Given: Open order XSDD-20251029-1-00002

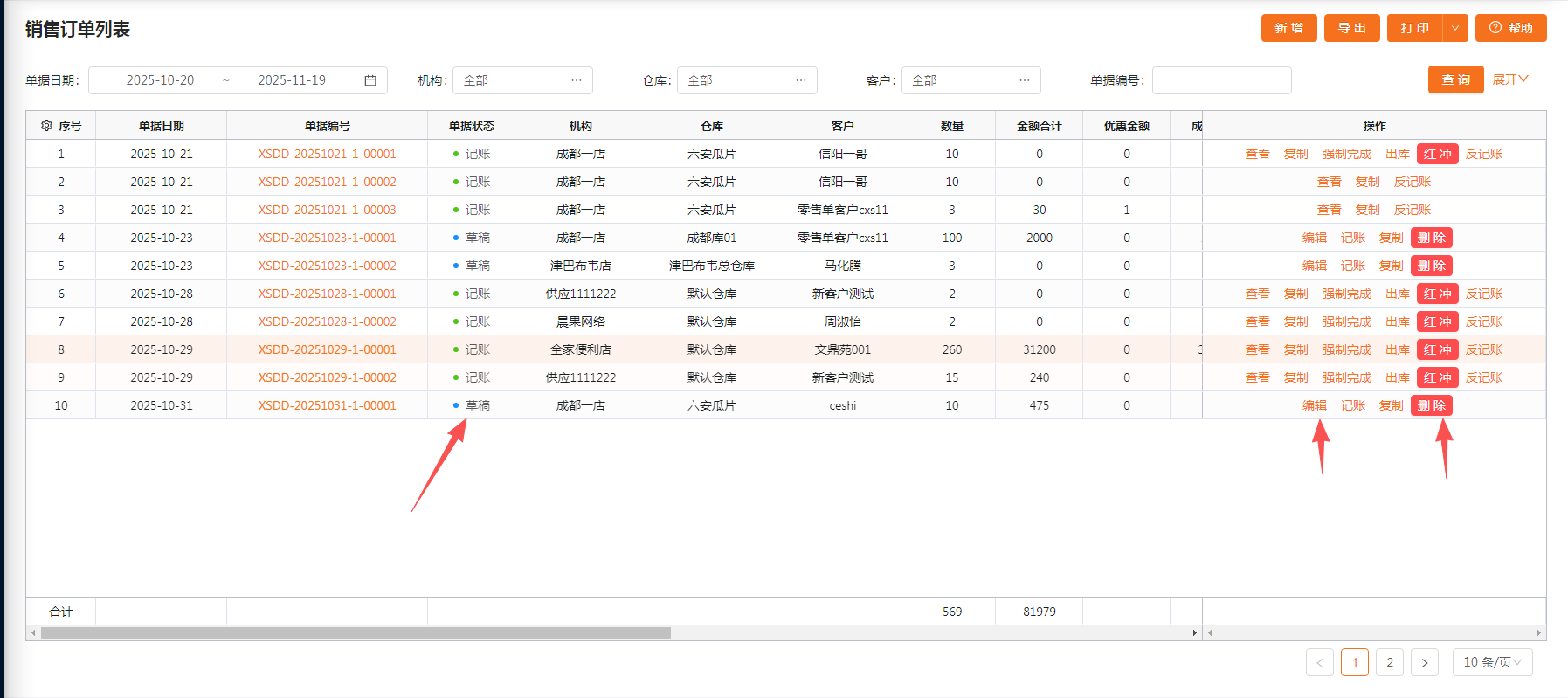Looking at the screenshot, I should (x=328, y=377).
